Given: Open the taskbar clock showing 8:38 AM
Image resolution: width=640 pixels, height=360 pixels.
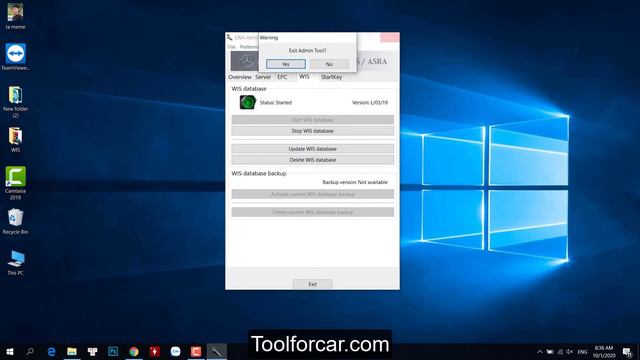Looking at the screenshot, I should 604,351.
